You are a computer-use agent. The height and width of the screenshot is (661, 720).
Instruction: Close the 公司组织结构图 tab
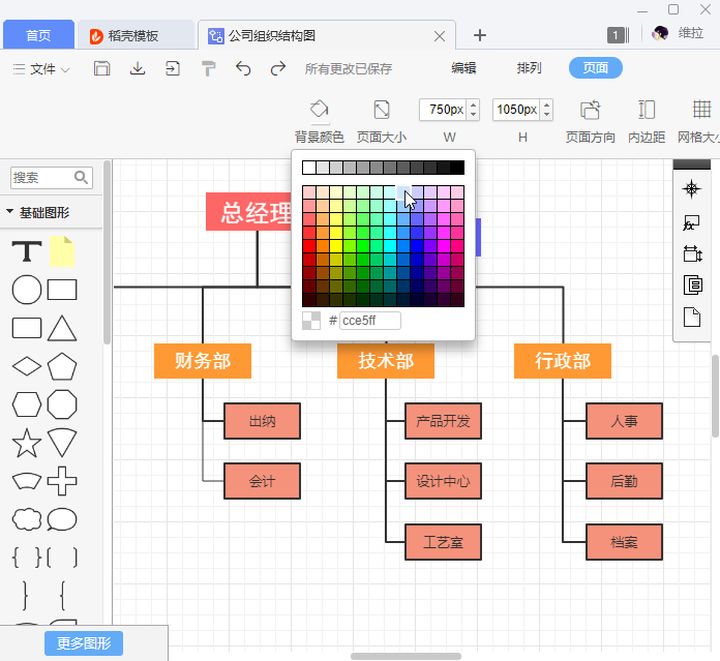tap(439, 36)
